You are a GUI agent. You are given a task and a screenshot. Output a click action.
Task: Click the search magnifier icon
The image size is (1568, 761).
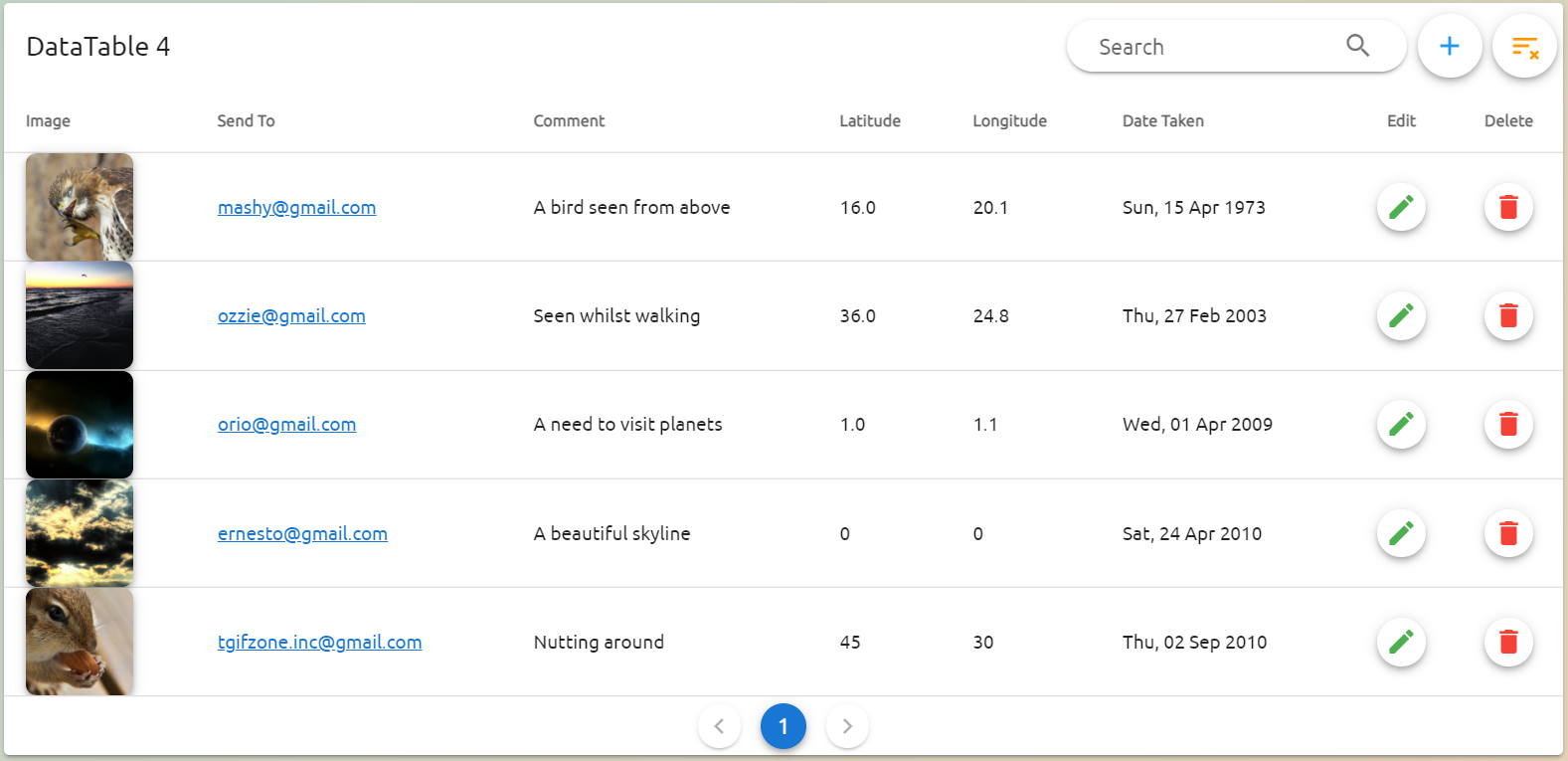coord(1357,46)
